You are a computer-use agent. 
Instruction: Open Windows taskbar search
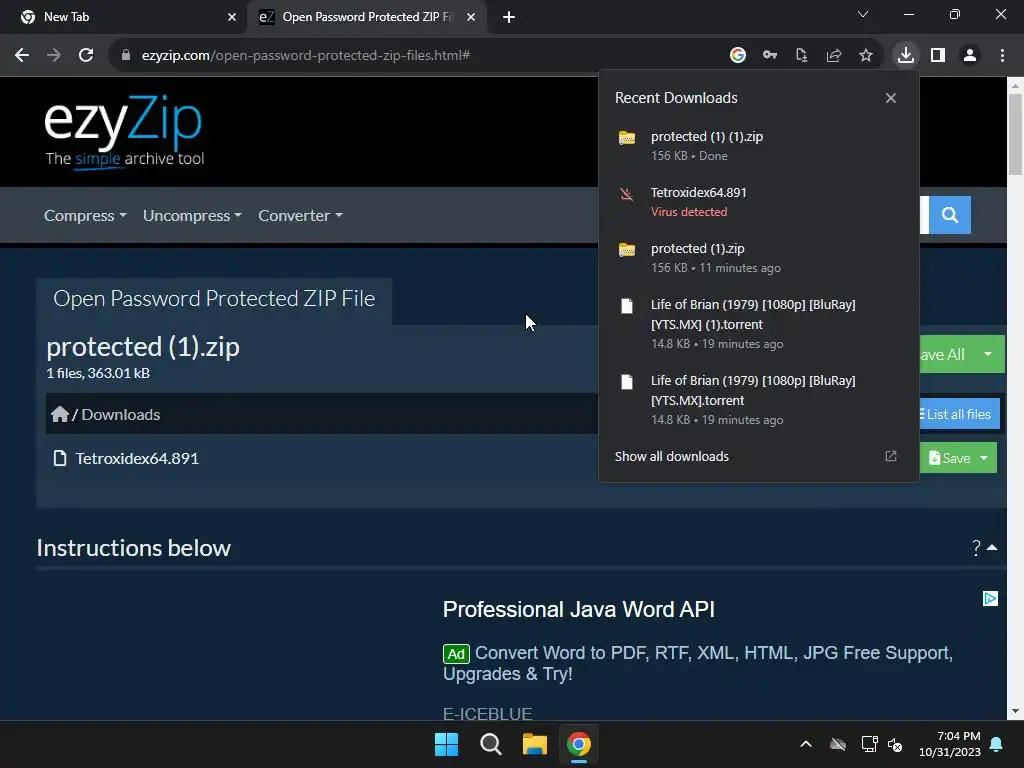[490, 744]
